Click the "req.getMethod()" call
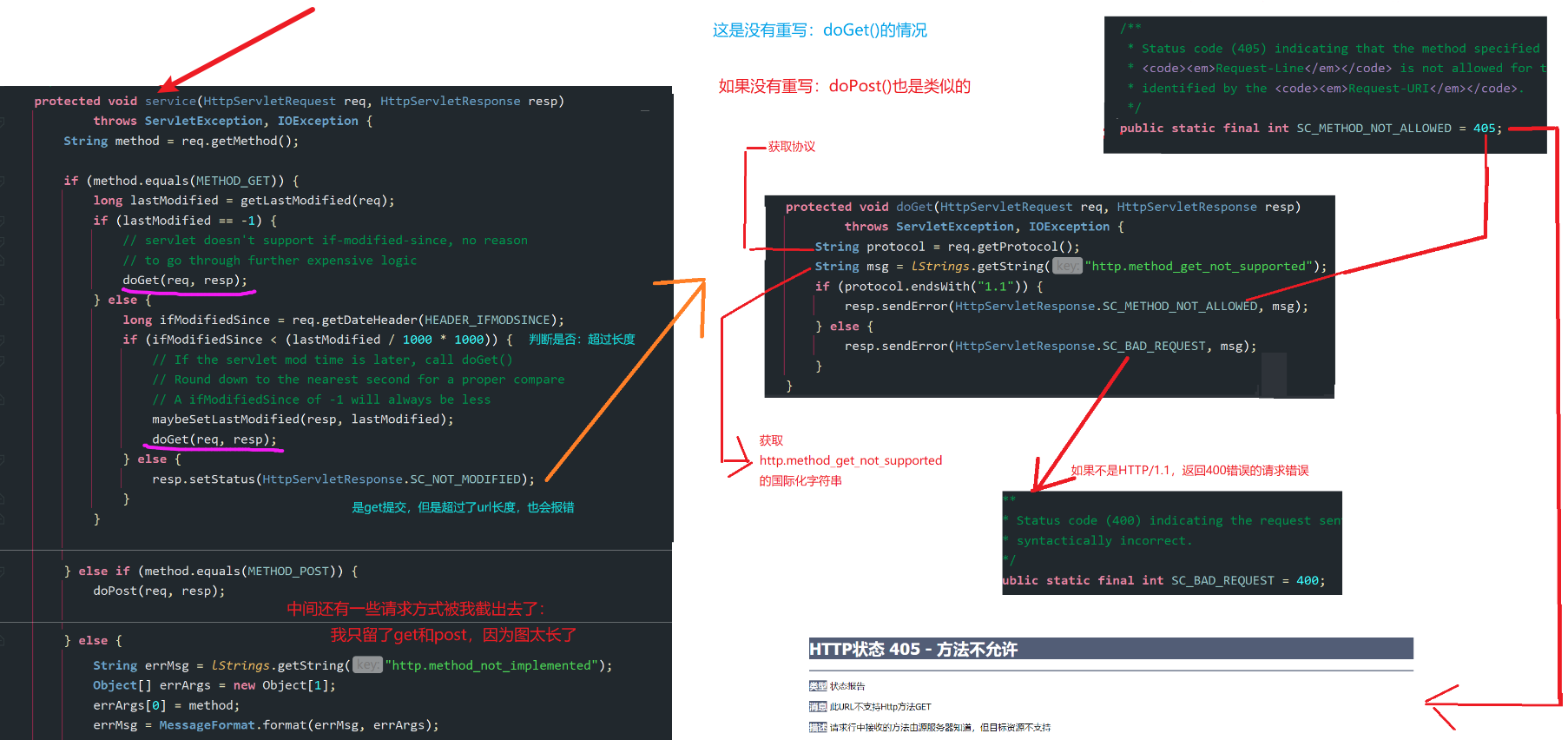 pos(240,141)
